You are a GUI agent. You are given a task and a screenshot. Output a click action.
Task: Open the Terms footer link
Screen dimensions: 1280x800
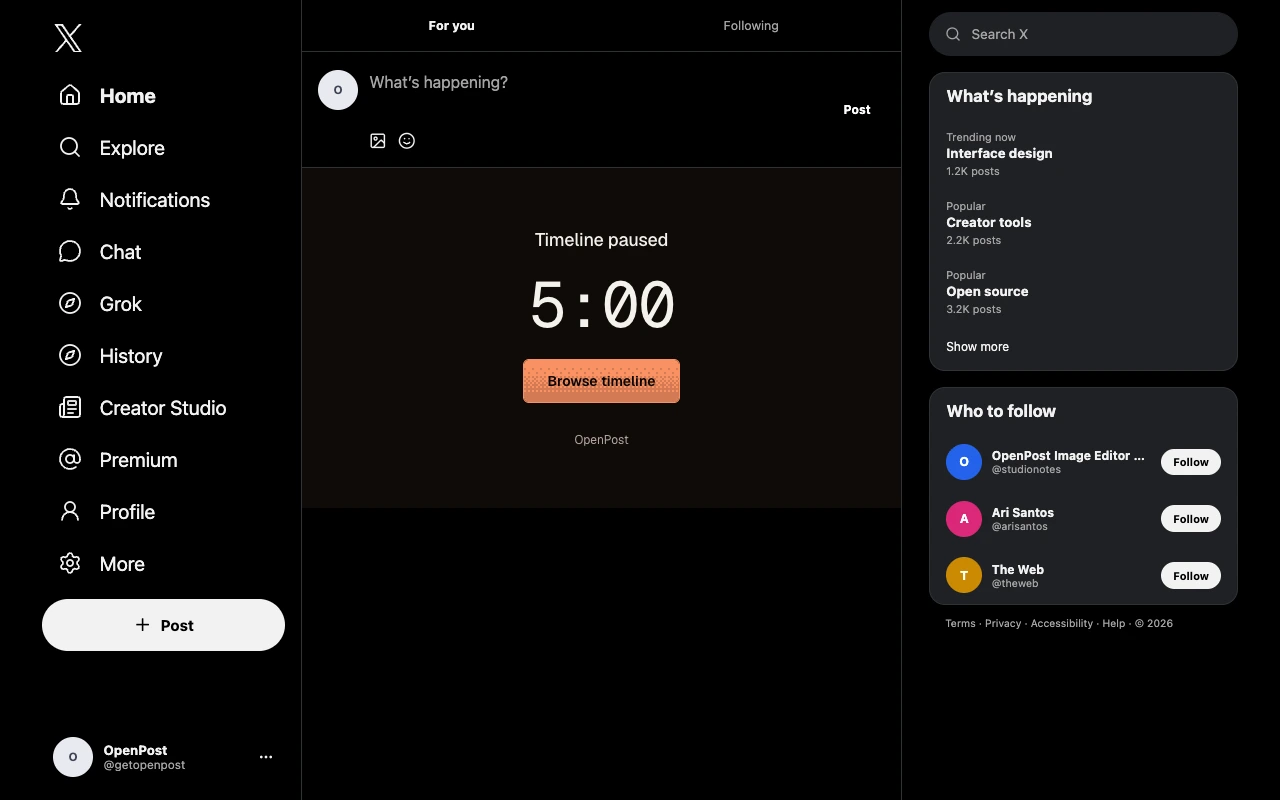(x=960, y=623)
